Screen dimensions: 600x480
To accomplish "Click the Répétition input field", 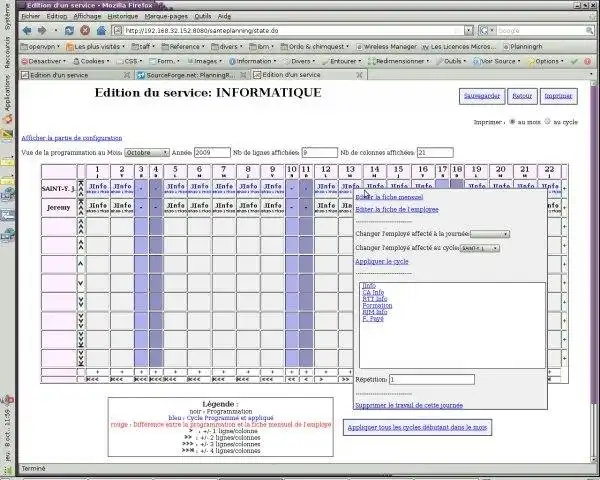I will point(432,380).
